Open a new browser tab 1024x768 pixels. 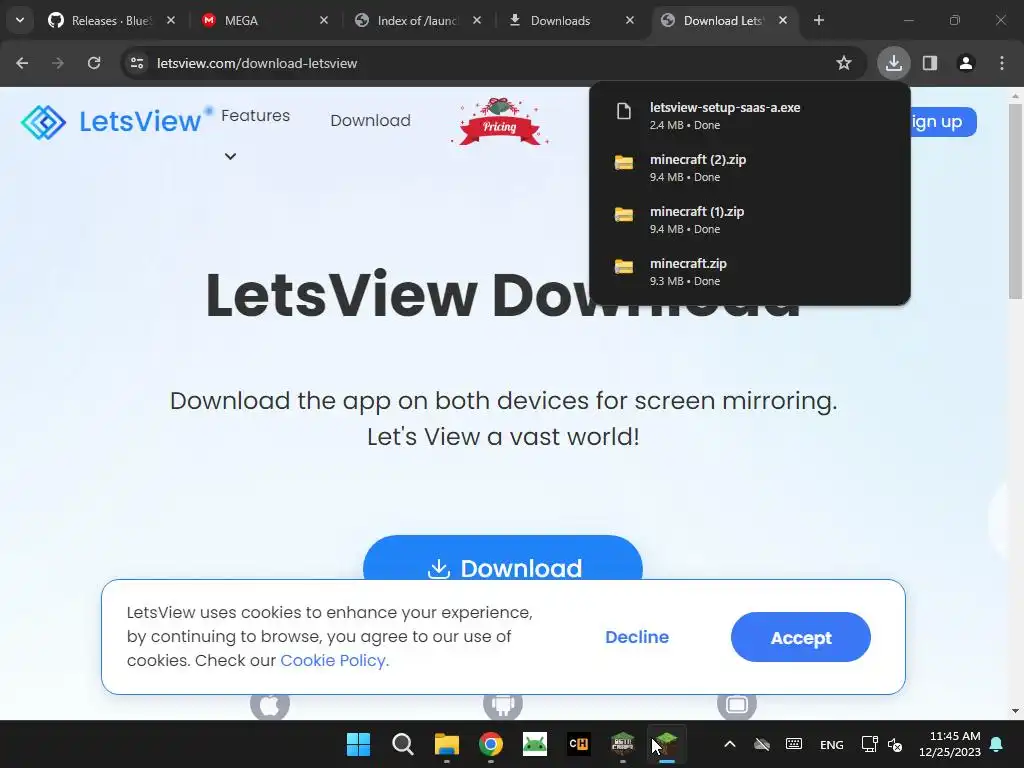pyautogui.click(x=819, y=20)
